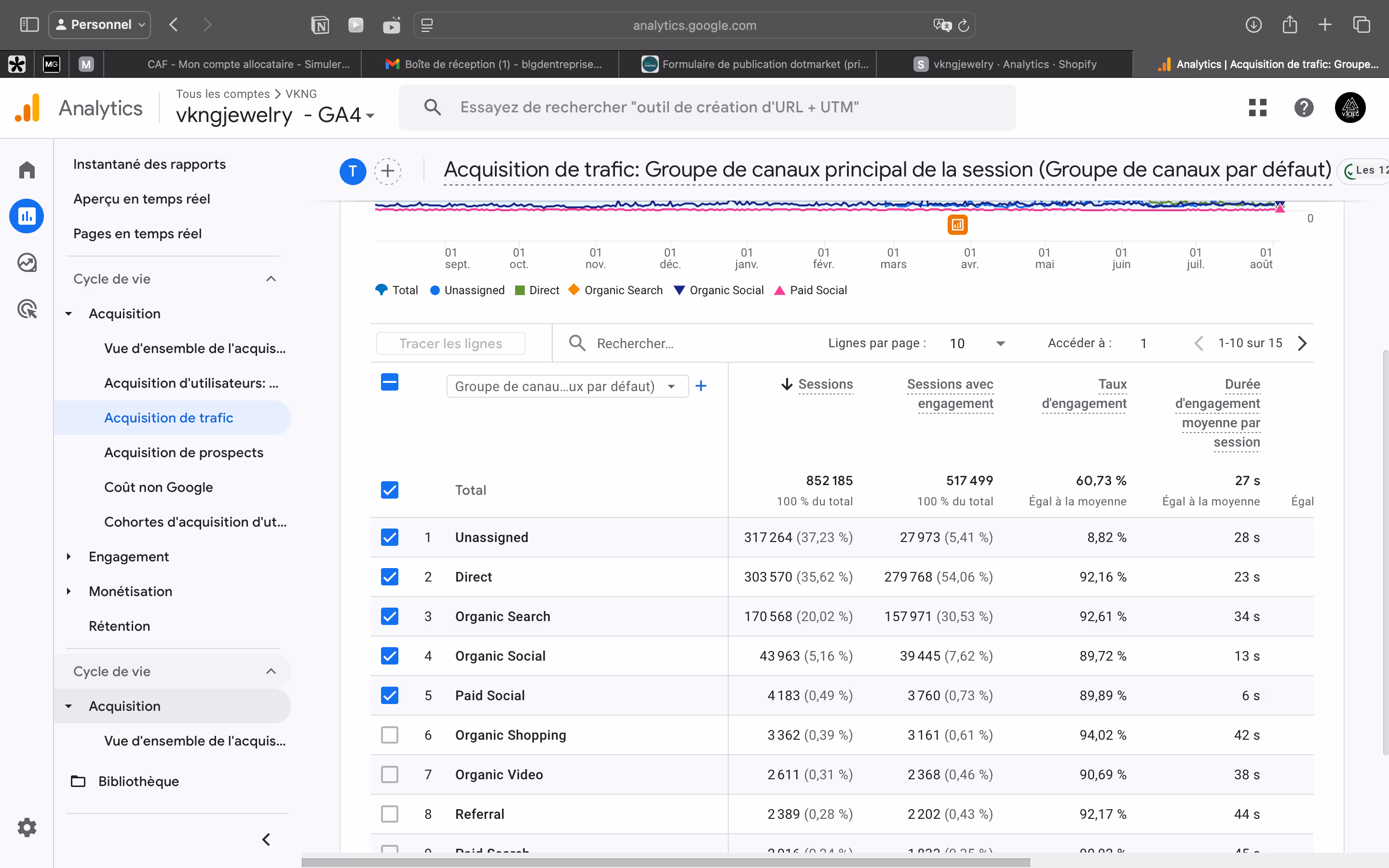
Task: Open the Advertising icon in left rail
Action: click(27, 309)
